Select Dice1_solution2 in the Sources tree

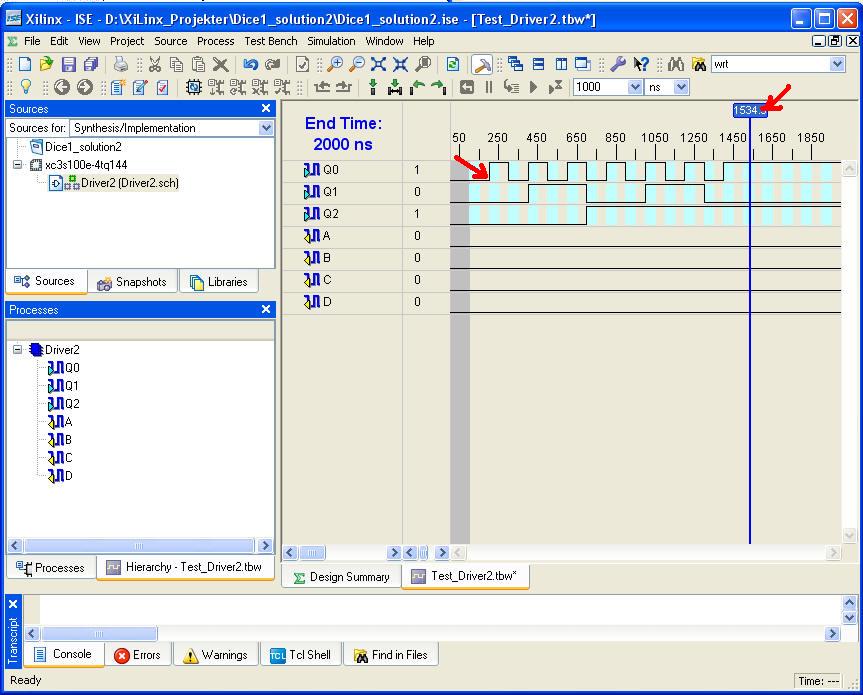(83, 147)
